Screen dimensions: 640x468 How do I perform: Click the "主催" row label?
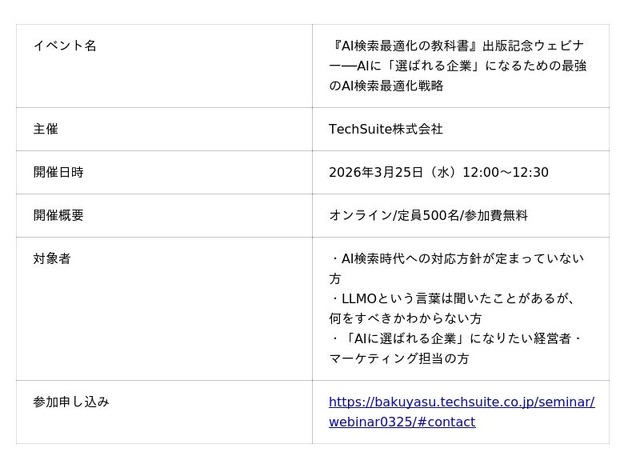coord(46,129)
